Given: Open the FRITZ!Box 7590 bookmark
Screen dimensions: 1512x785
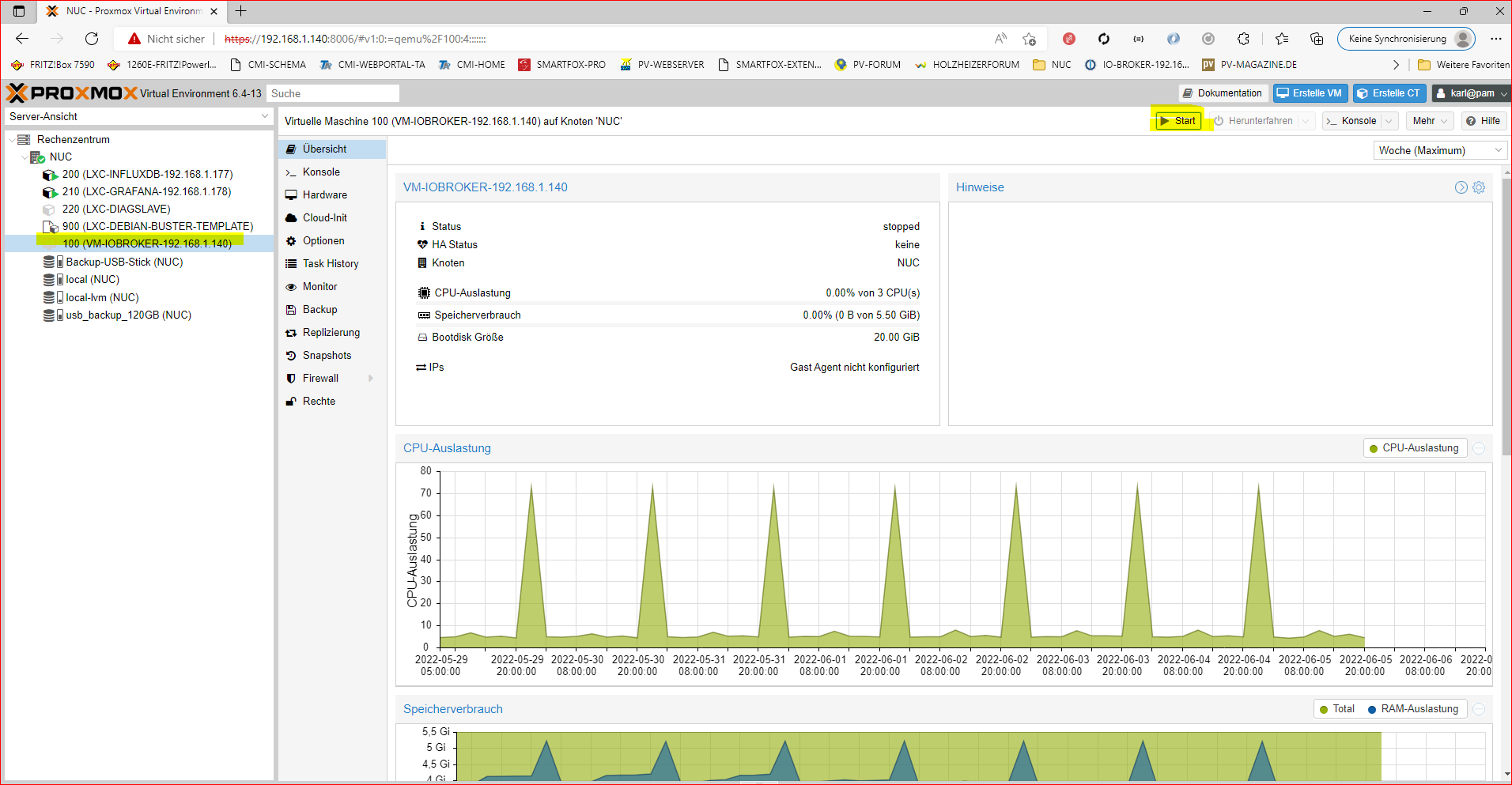Looking at the screenshot, I should (53, 65).
